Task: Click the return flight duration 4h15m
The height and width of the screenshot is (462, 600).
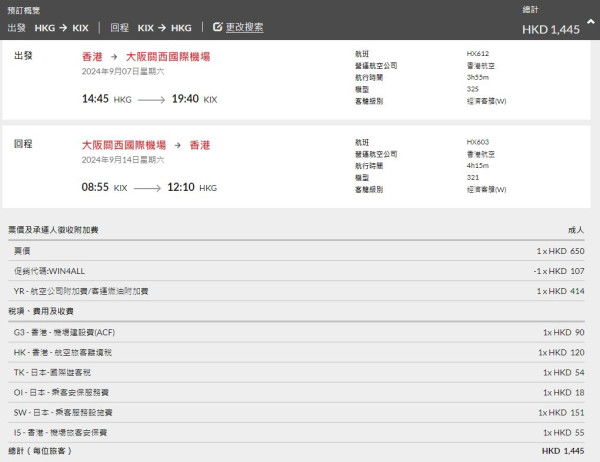Action: tap(478, 166)
